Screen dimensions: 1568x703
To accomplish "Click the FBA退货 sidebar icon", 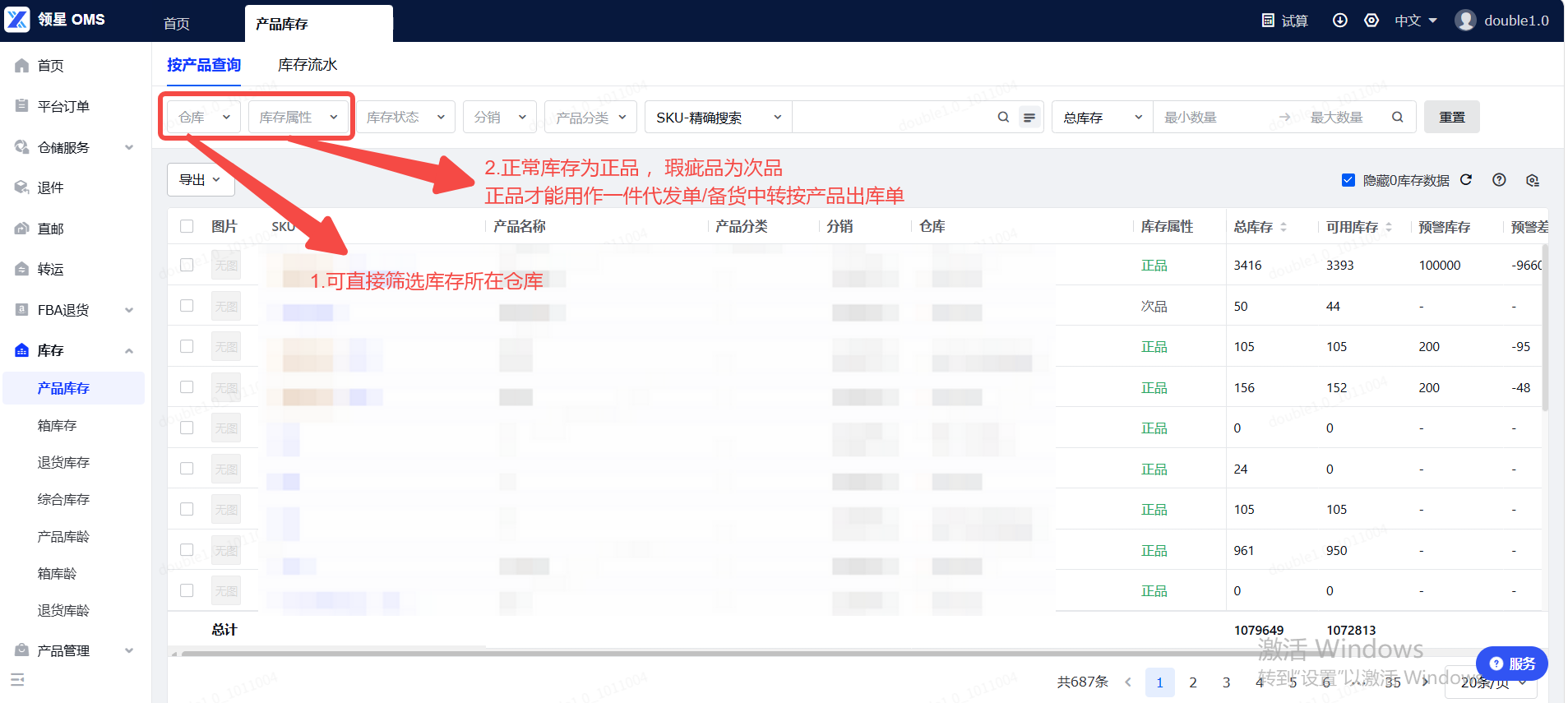I will [22, 310].
